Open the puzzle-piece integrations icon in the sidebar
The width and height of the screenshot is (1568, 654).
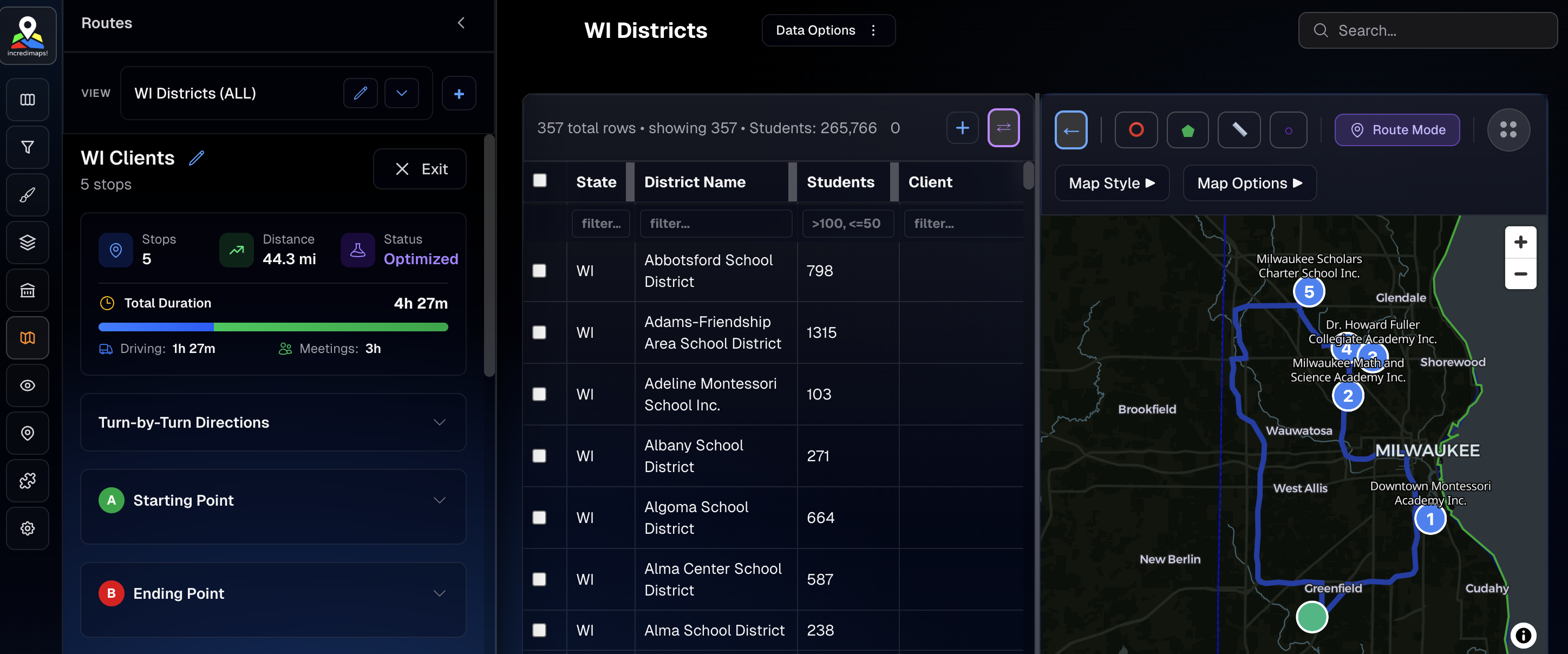click(28, 481)
